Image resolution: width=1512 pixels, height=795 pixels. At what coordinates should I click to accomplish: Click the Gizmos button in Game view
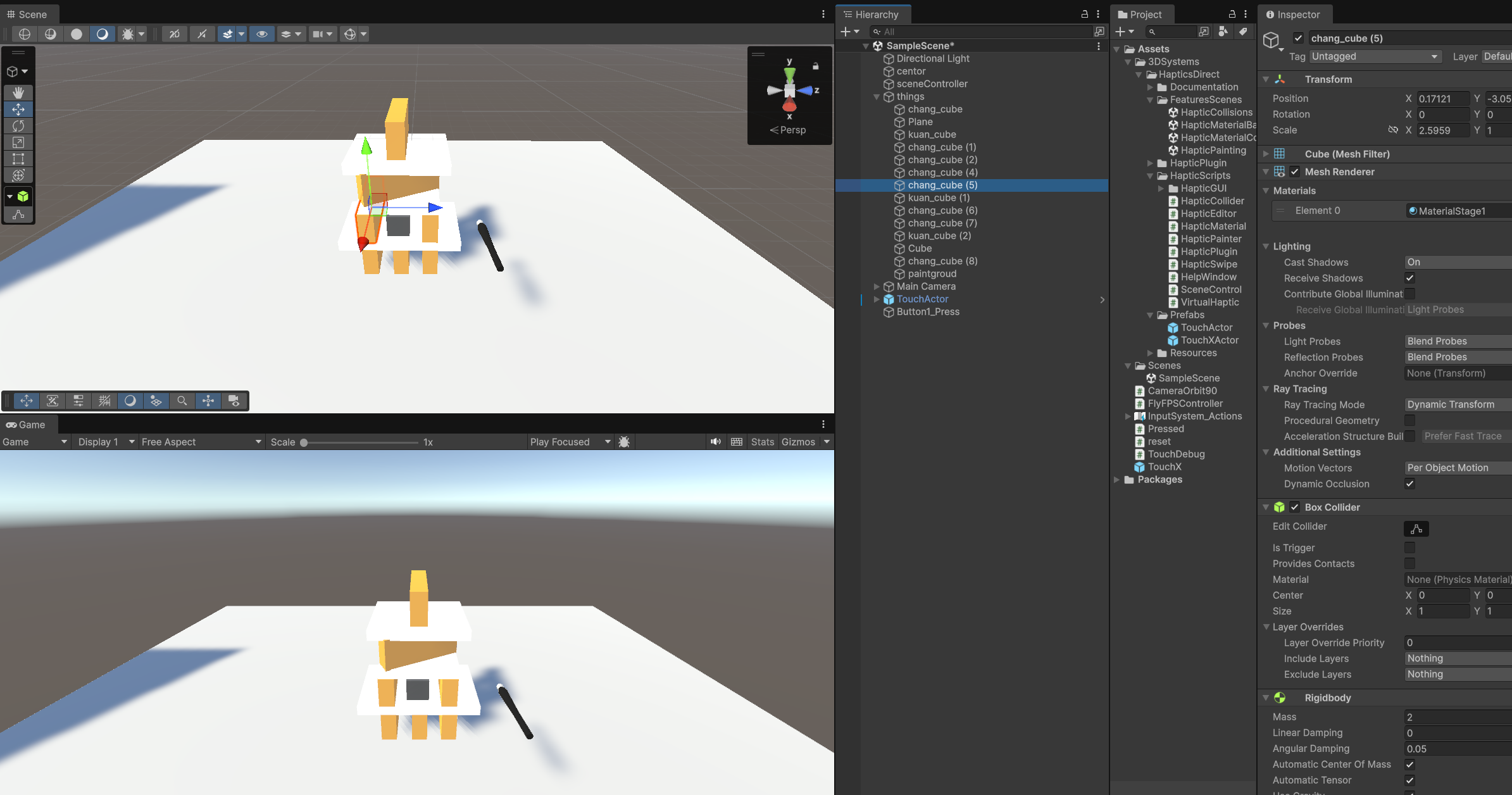point(798,442)
